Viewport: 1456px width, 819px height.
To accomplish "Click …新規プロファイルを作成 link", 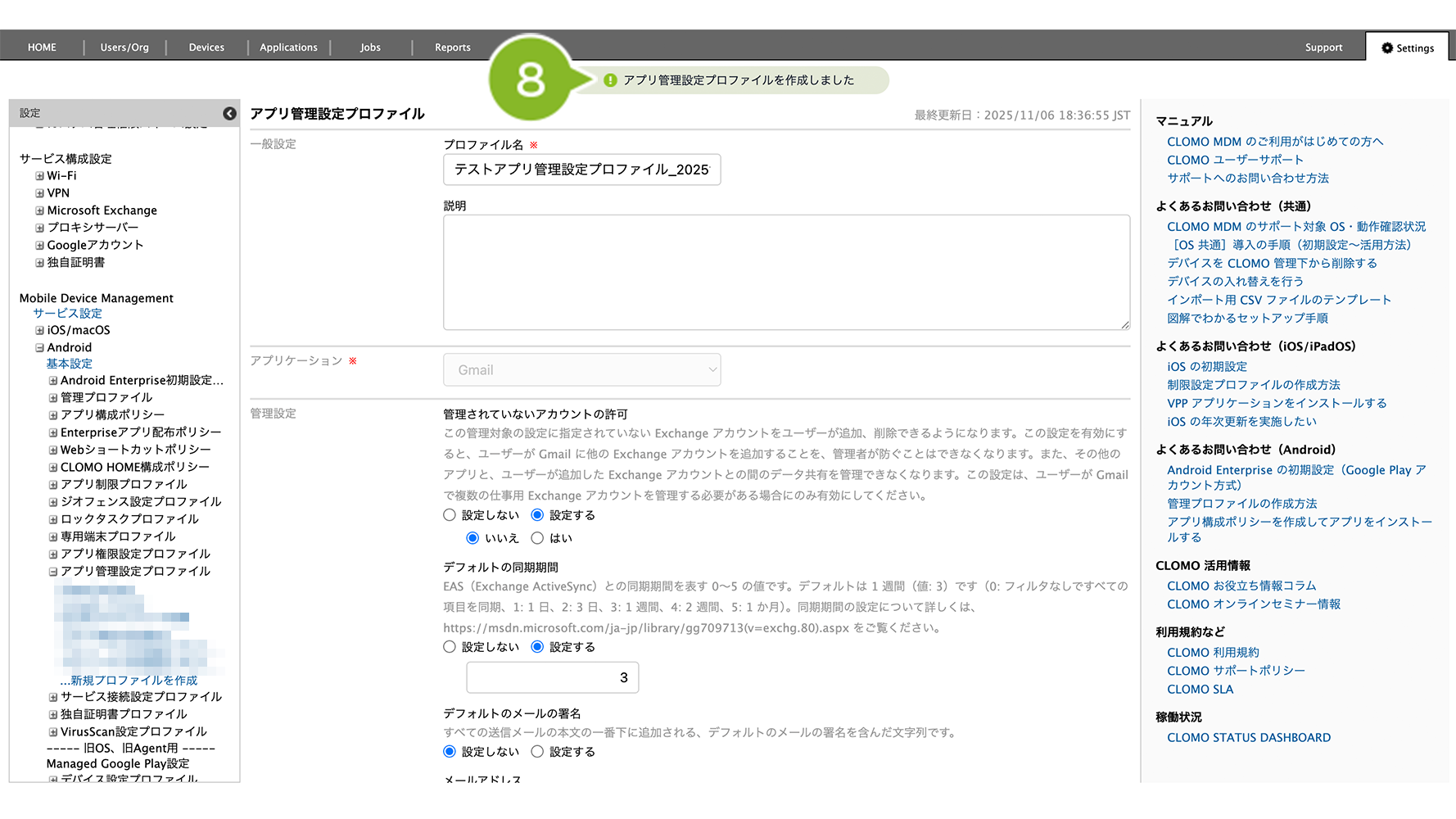I will point(129,681).
